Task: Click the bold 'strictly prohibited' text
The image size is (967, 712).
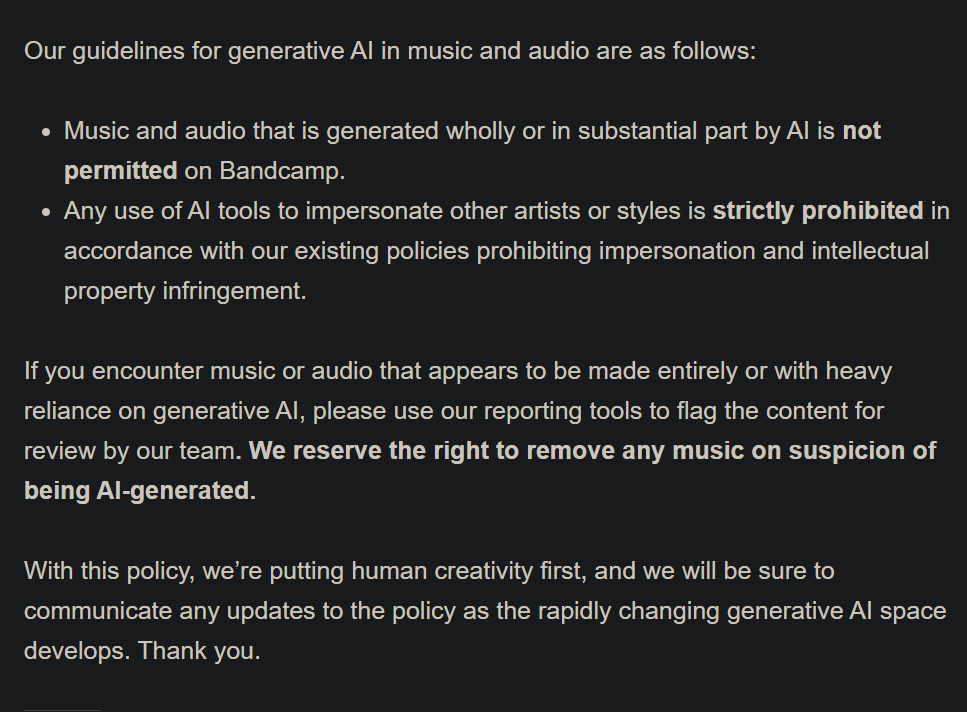Action: (x=818, y=211)
